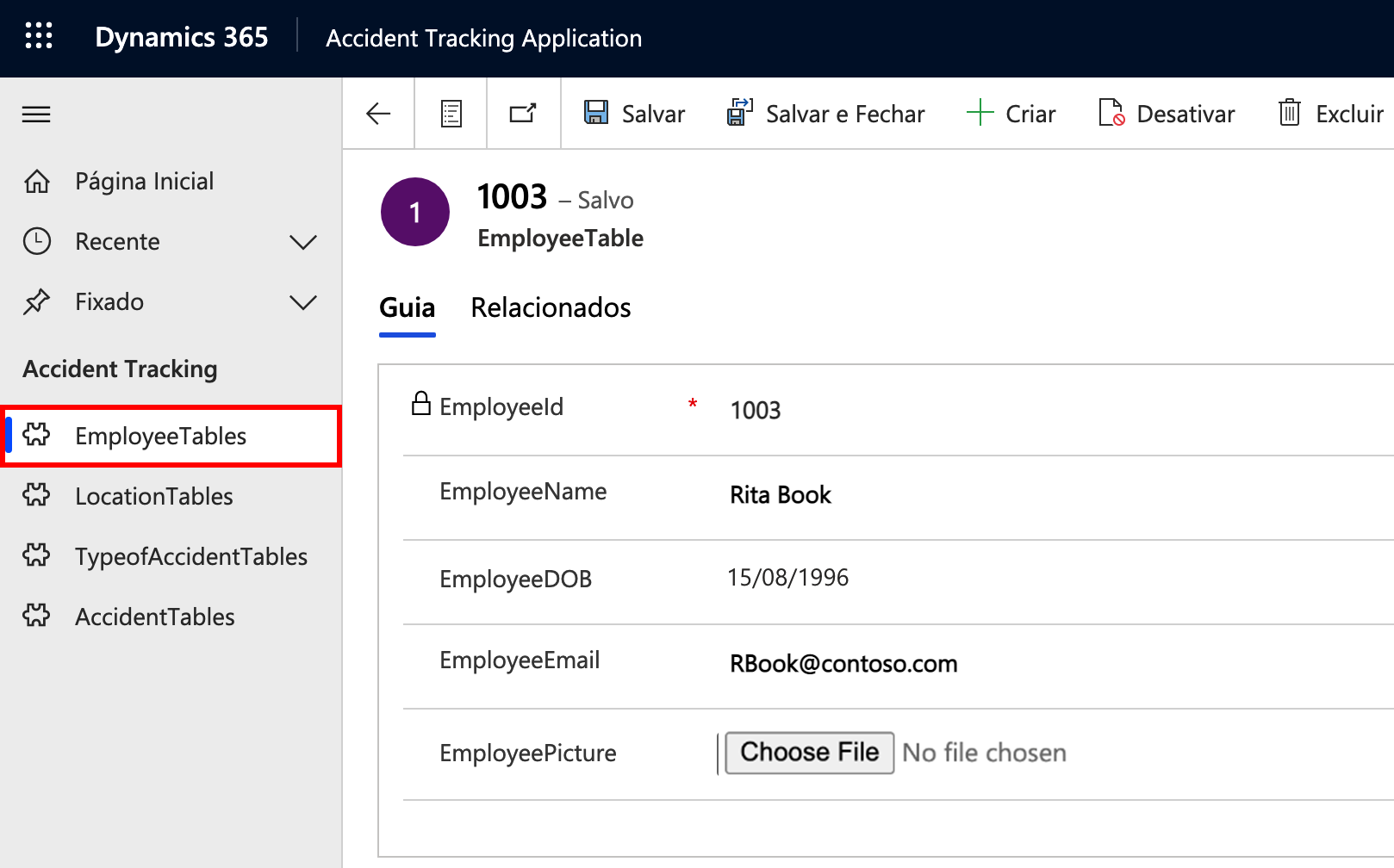Click the Accident Tracking Application title

pyautogui.click(x=484, y=38)
